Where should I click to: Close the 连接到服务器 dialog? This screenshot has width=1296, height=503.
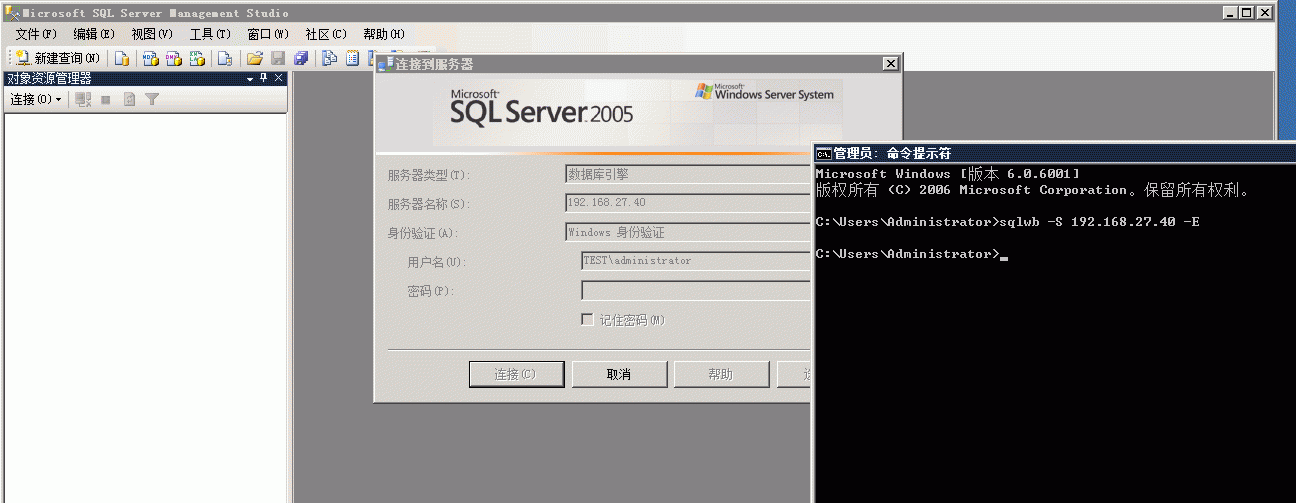(x=890, y=64)
